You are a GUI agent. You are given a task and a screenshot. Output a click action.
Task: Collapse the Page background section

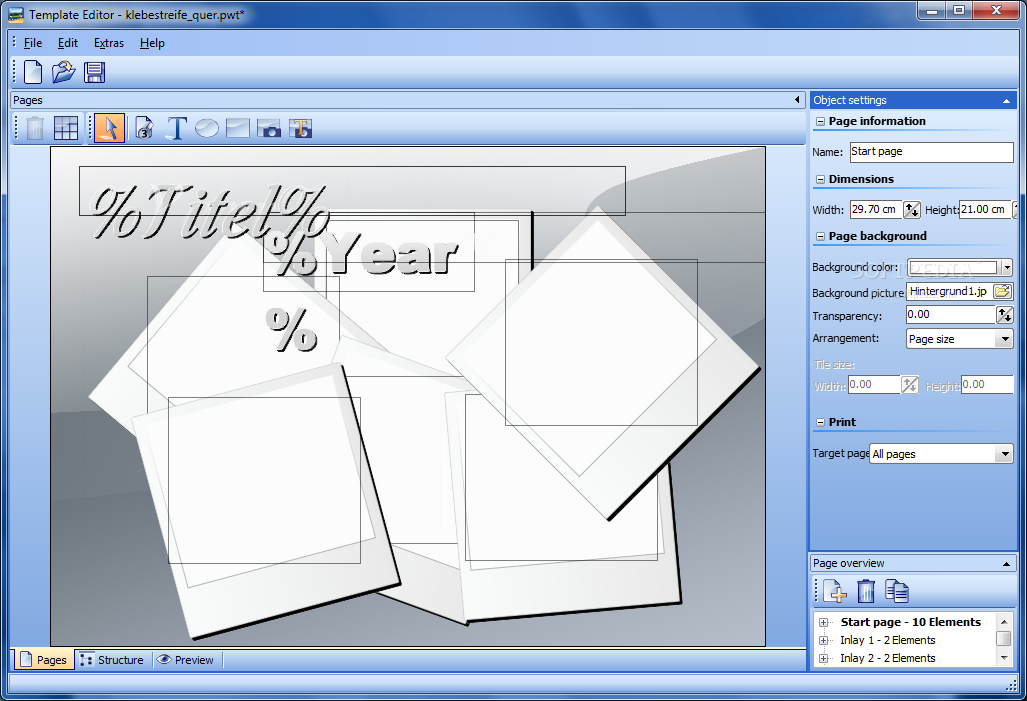pyautogui.click(x=820, y=237)
